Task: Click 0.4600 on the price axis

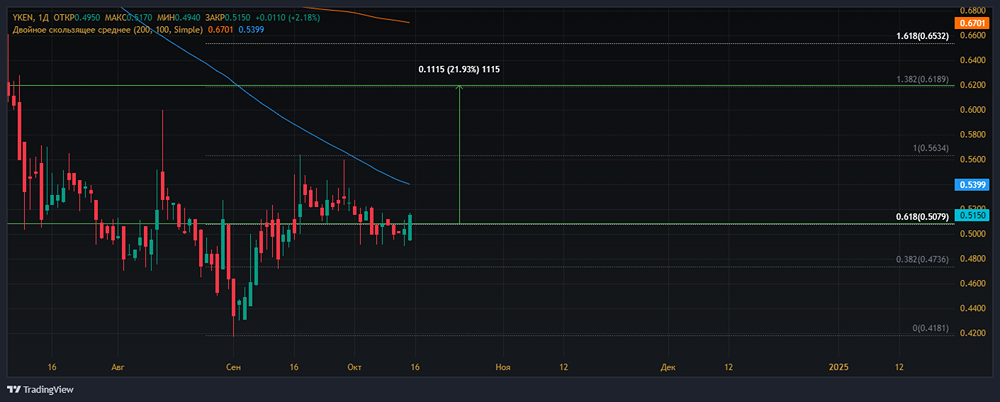Action: pos(972,285)
